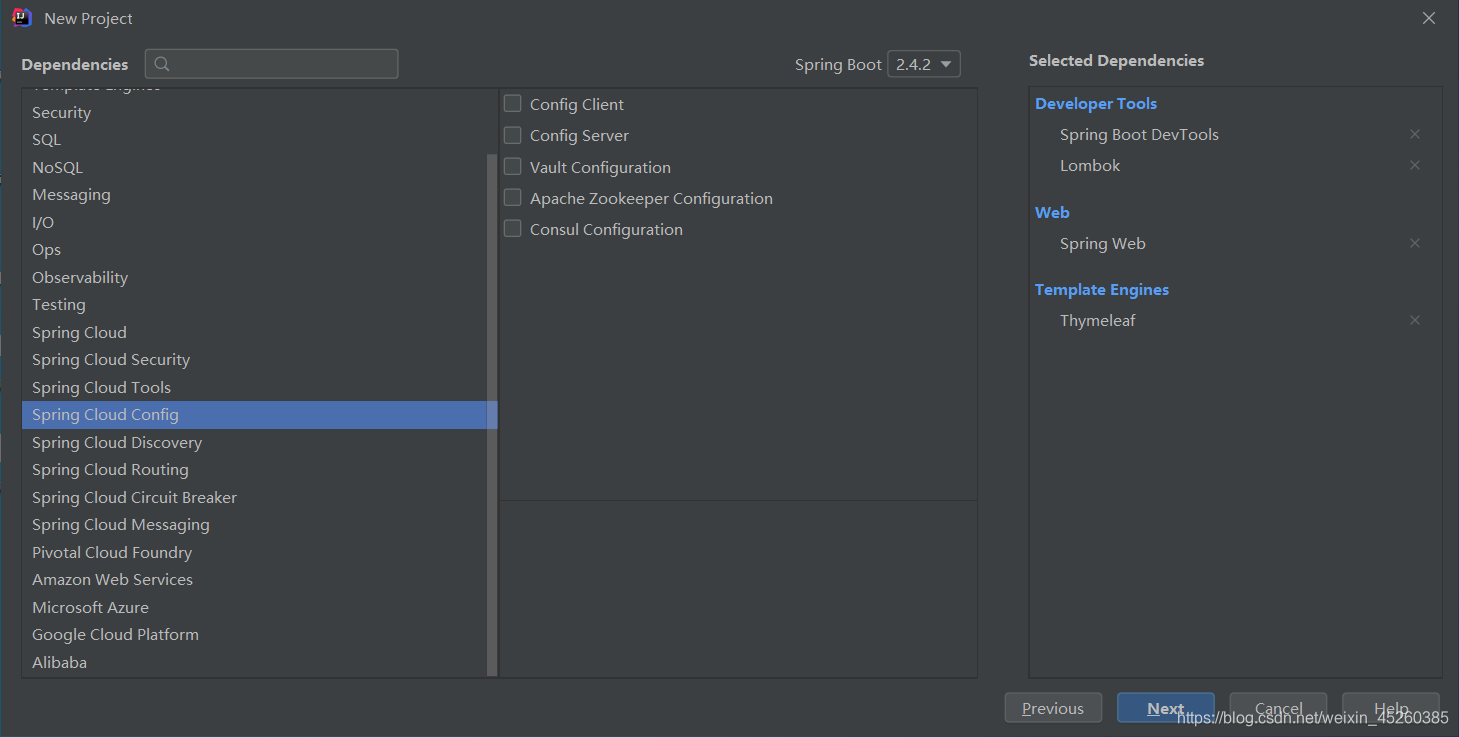Select Spring Cloud Config category
1459x737 pixels.
coord(254,415)
